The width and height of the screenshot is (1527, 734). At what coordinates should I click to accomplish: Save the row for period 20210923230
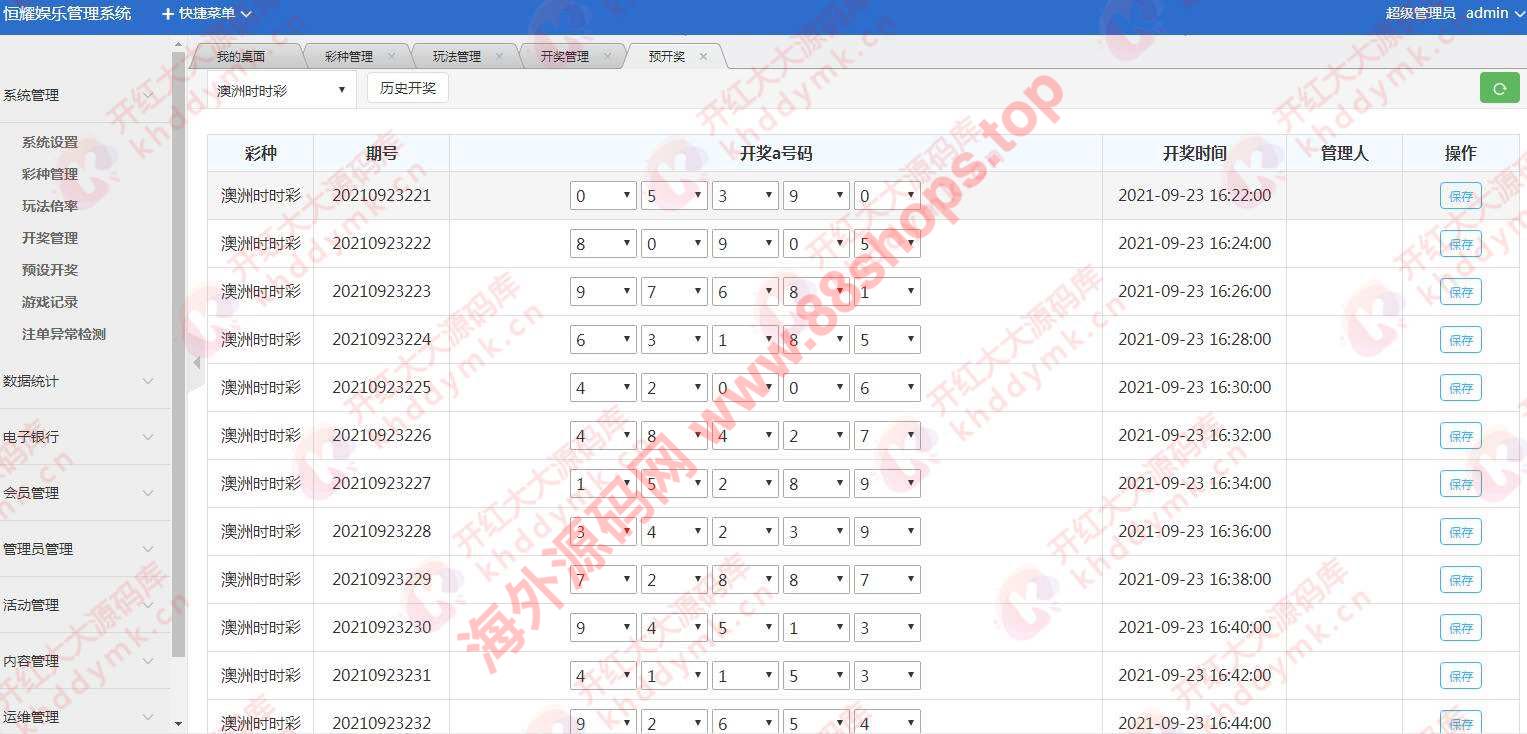point(1460,628)
